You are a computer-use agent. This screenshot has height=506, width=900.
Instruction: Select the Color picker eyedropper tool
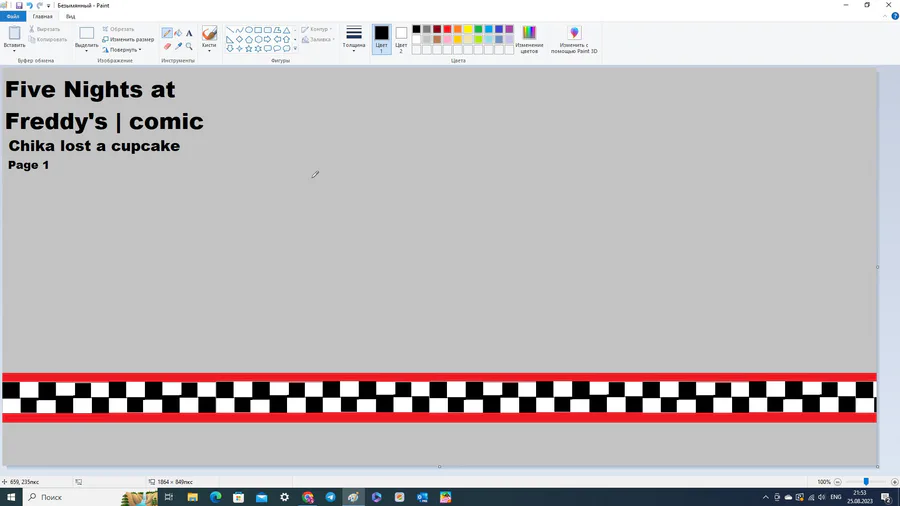point(178,46)
